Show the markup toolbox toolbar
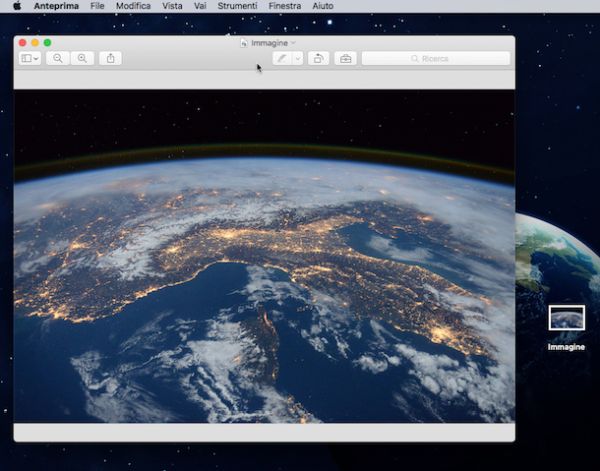The height and width of the screenshot is (471, 600). (x=346, y=59)
